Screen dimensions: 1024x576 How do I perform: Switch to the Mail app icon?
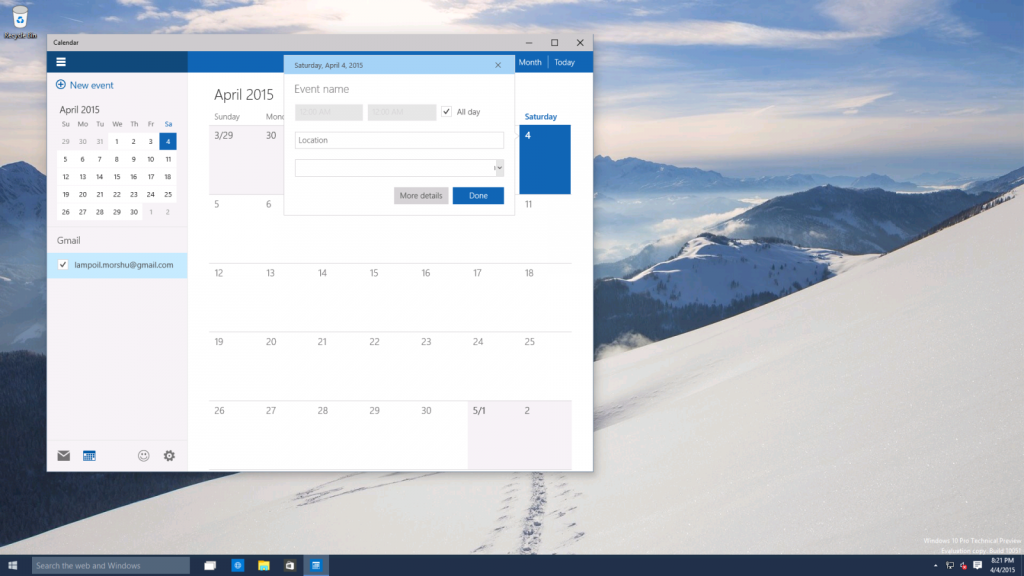click(x=63, y=456)
